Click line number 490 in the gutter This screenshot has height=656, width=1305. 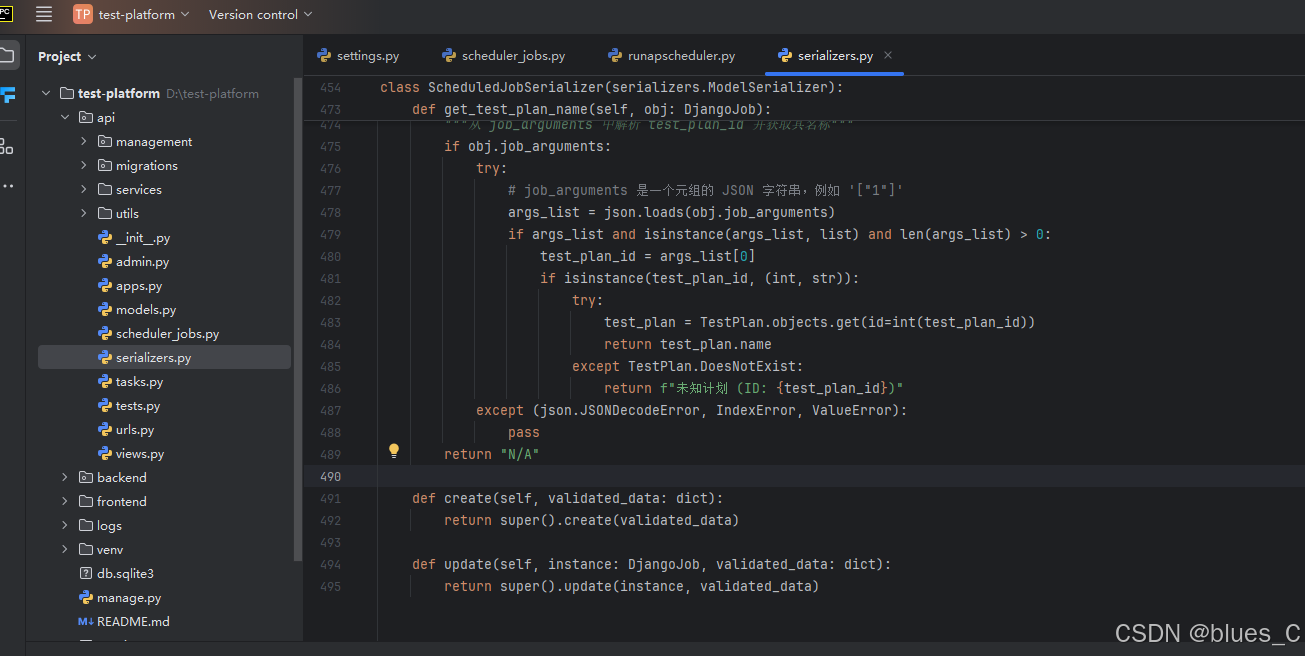tap(330, 476)
